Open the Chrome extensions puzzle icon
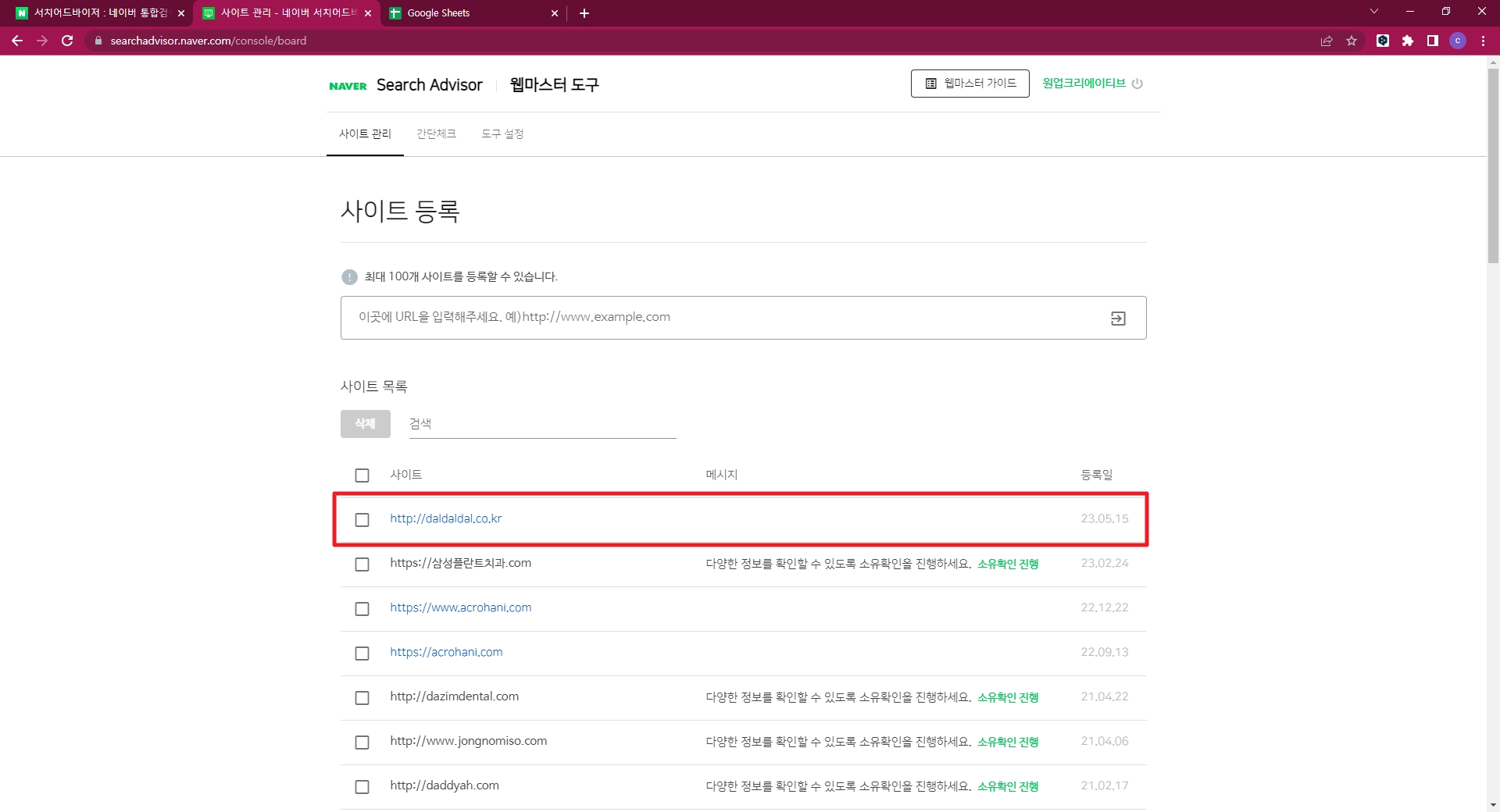Viewport: 1500px width, 812px height. coord(1408,41)
